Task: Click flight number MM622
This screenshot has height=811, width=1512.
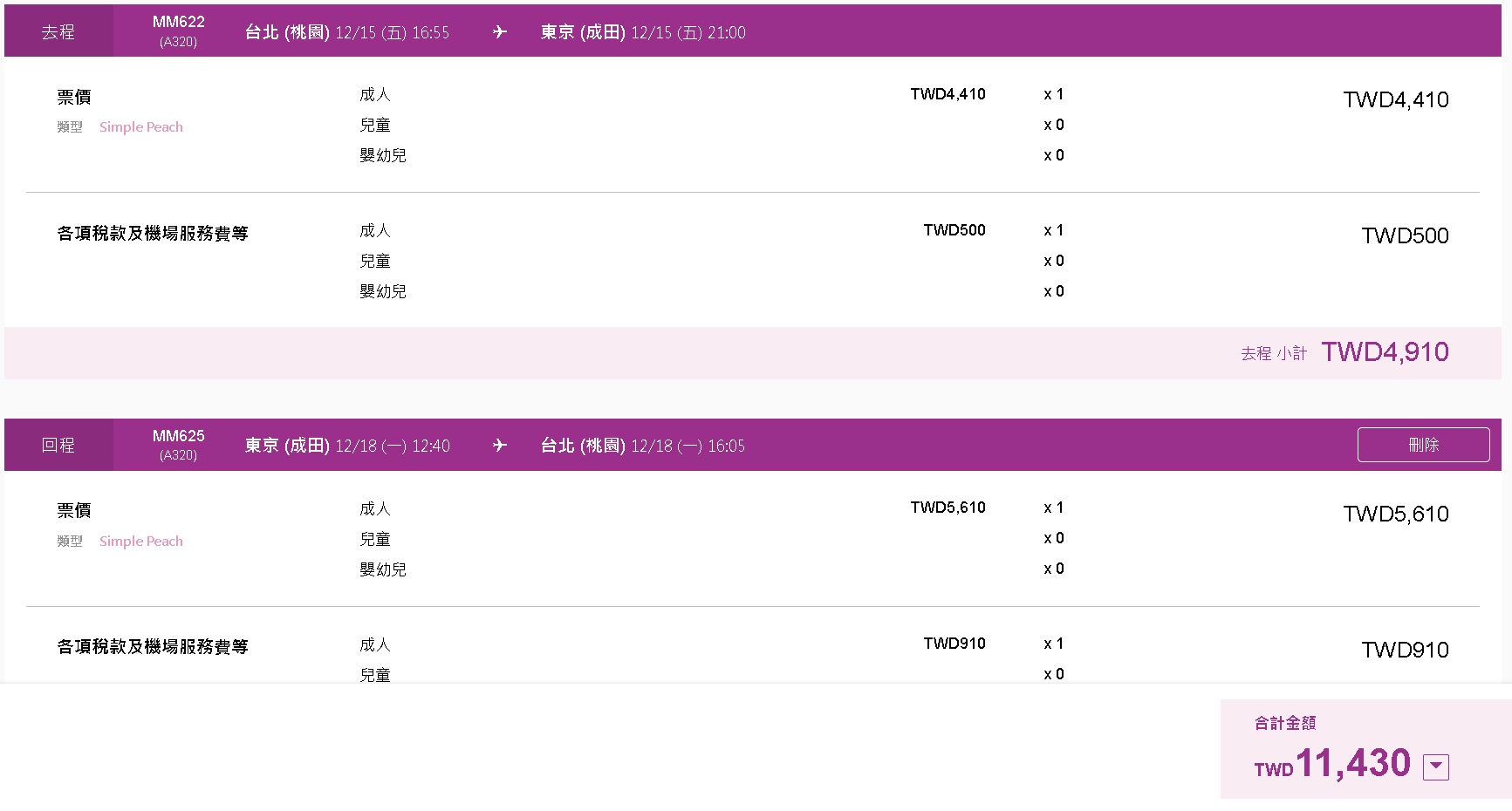Action: tap(178, 23)
